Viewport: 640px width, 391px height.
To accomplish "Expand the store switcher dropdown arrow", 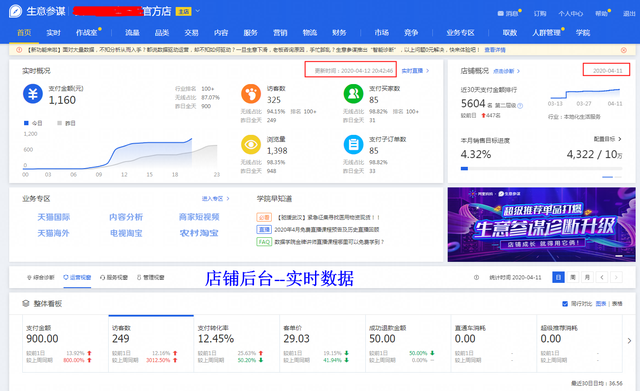I will [x=198, y=11].
